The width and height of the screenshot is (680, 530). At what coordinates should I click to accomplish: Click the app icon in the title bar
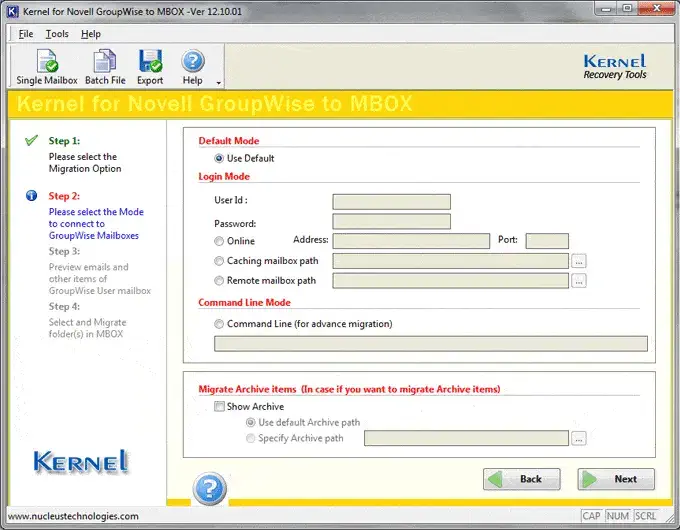(x=12, y=11)
